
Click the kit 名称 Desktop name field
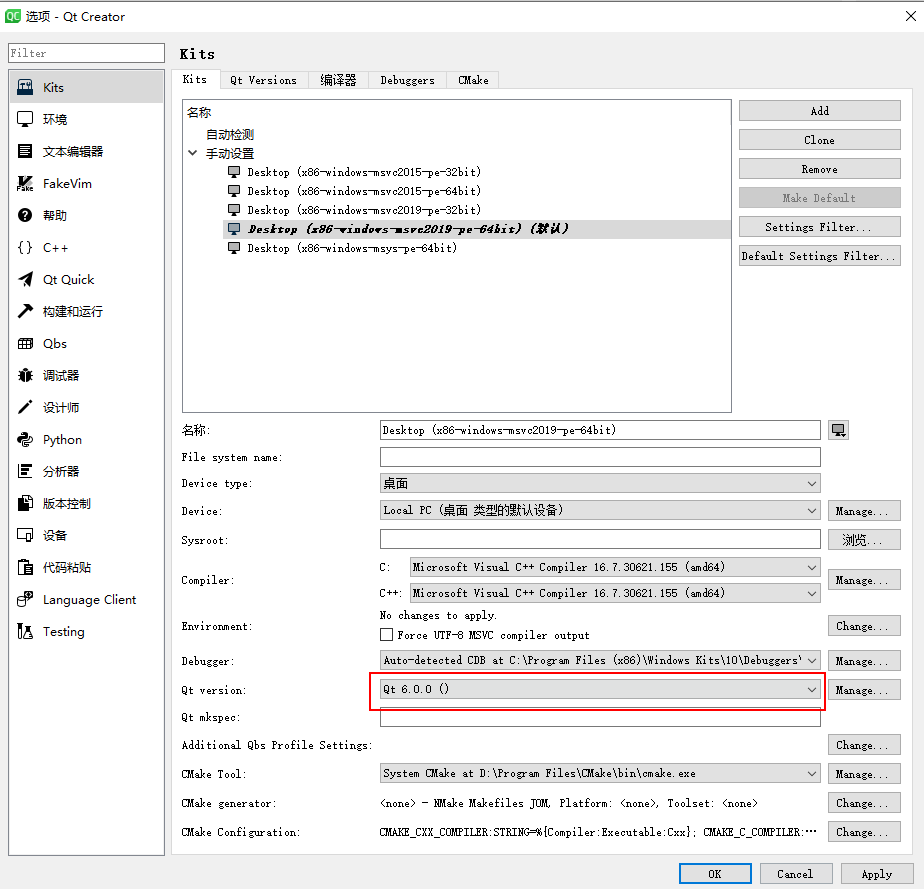click(x=600, y=430)
